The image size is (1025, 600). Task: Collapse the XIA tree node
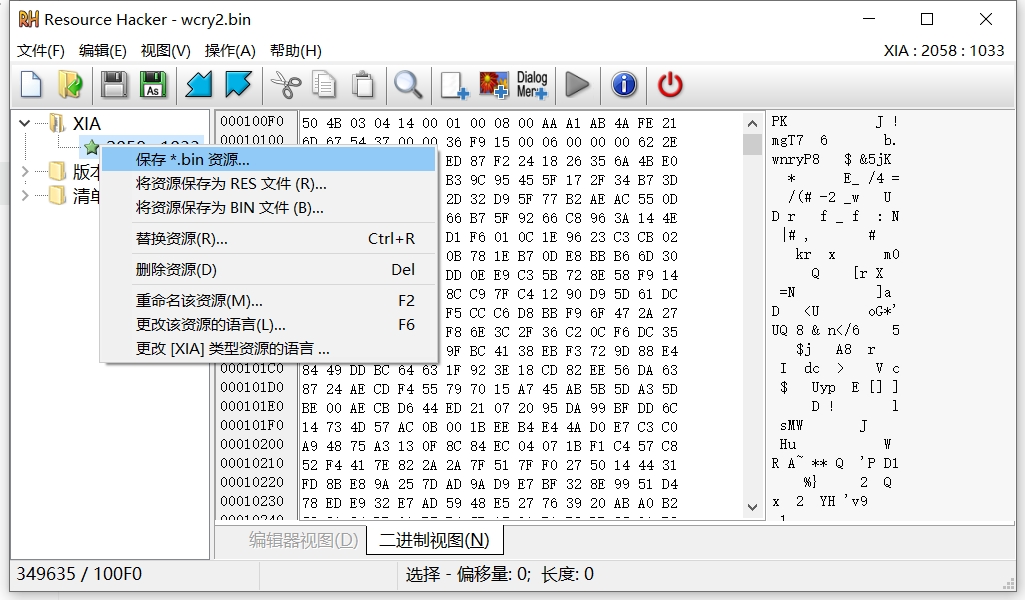24,123
